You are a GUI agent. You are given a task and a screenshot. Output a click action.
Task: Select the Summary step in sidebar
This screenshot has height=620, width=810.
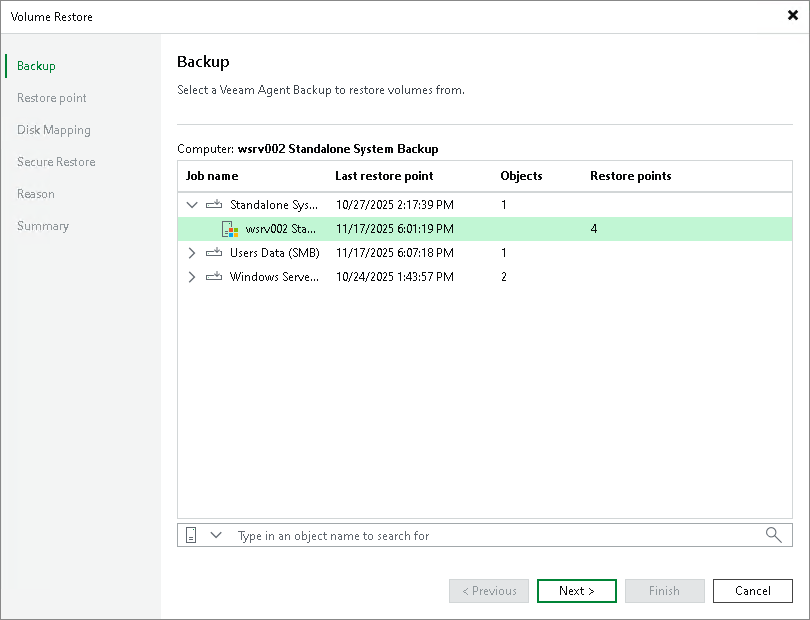(43, 225)
